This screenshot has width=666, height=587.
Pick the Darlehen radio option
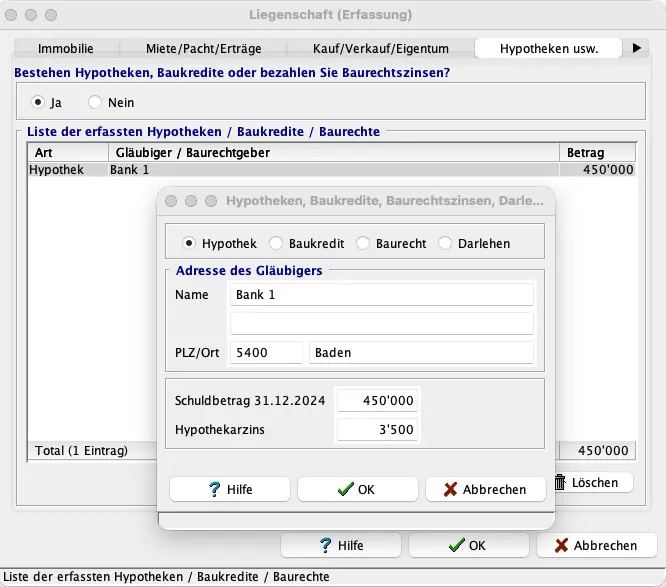[444, 243]
